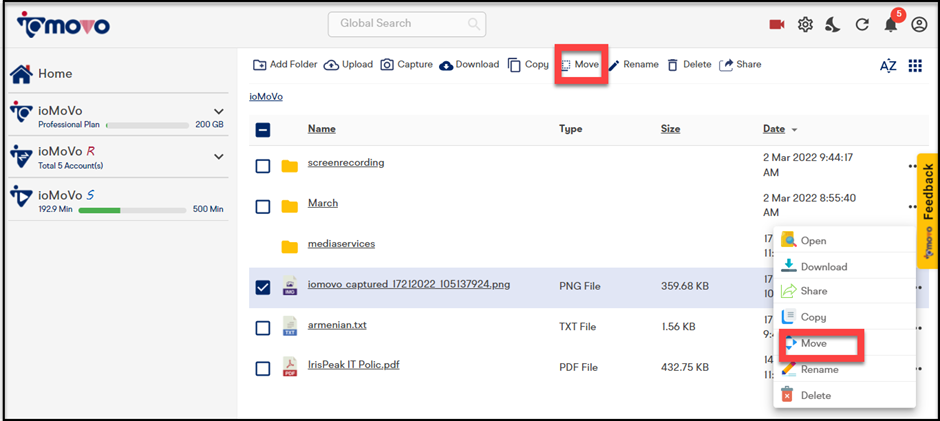
Task: Choose Open in context menu
Action: point(844,240)
